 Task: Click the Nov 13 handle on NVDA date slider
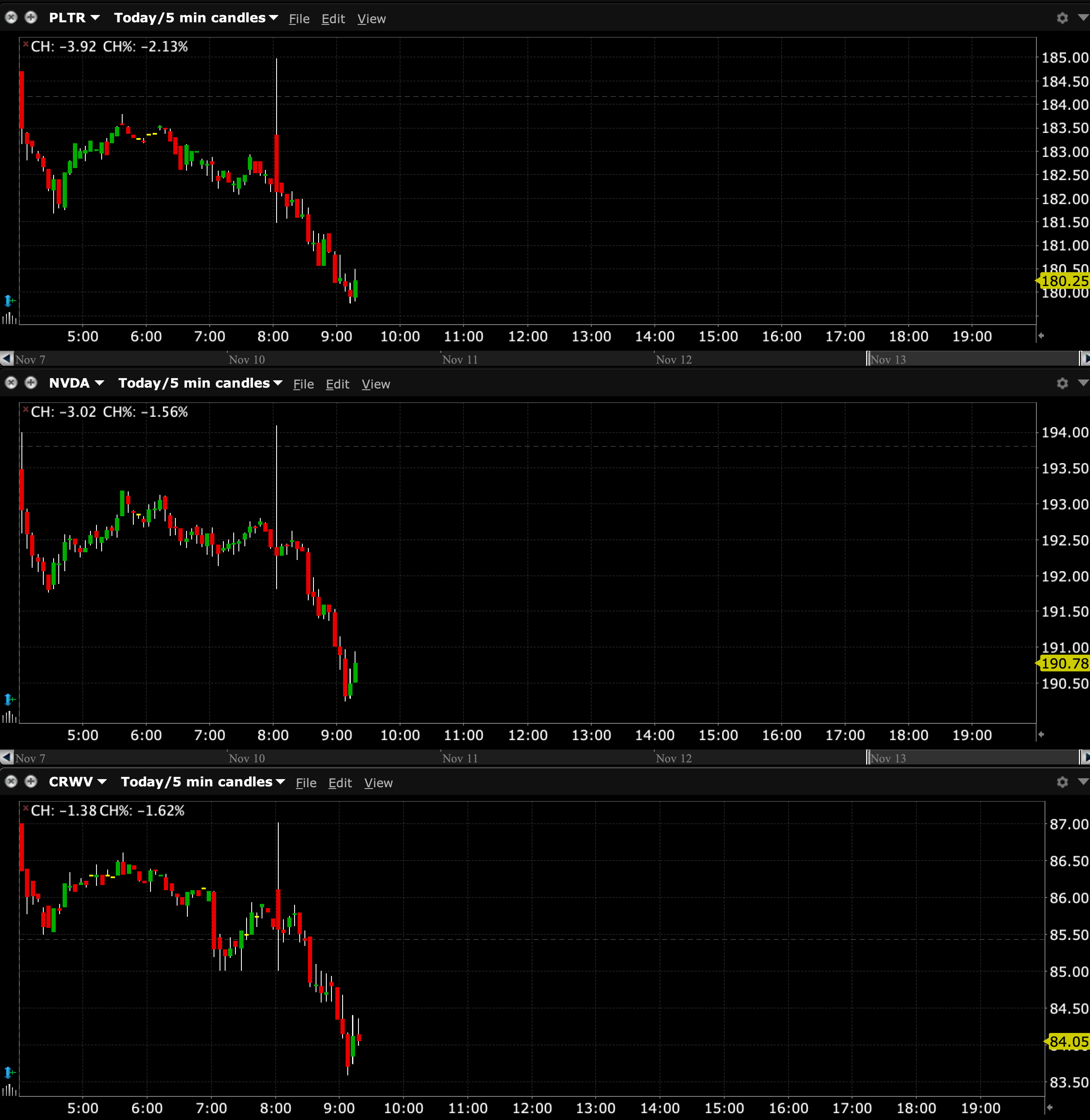point(868,758)
